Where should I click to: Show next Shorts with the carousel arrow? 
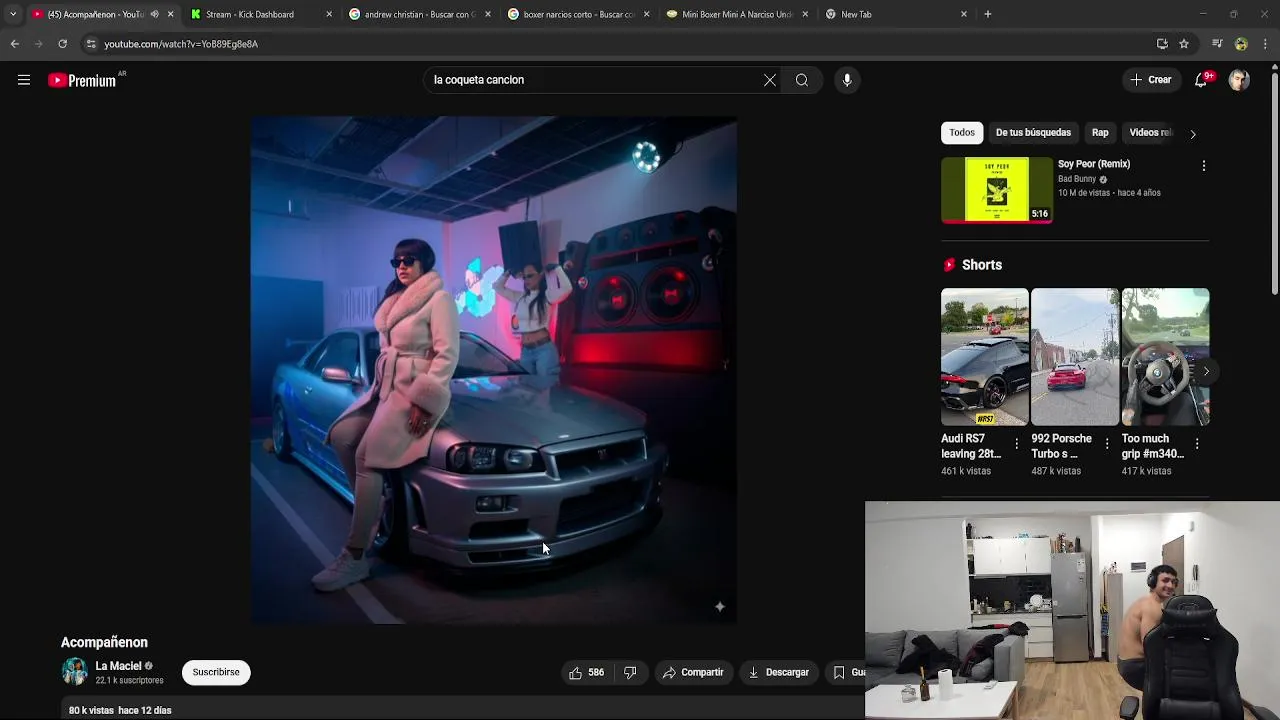tap(1206, 371)
